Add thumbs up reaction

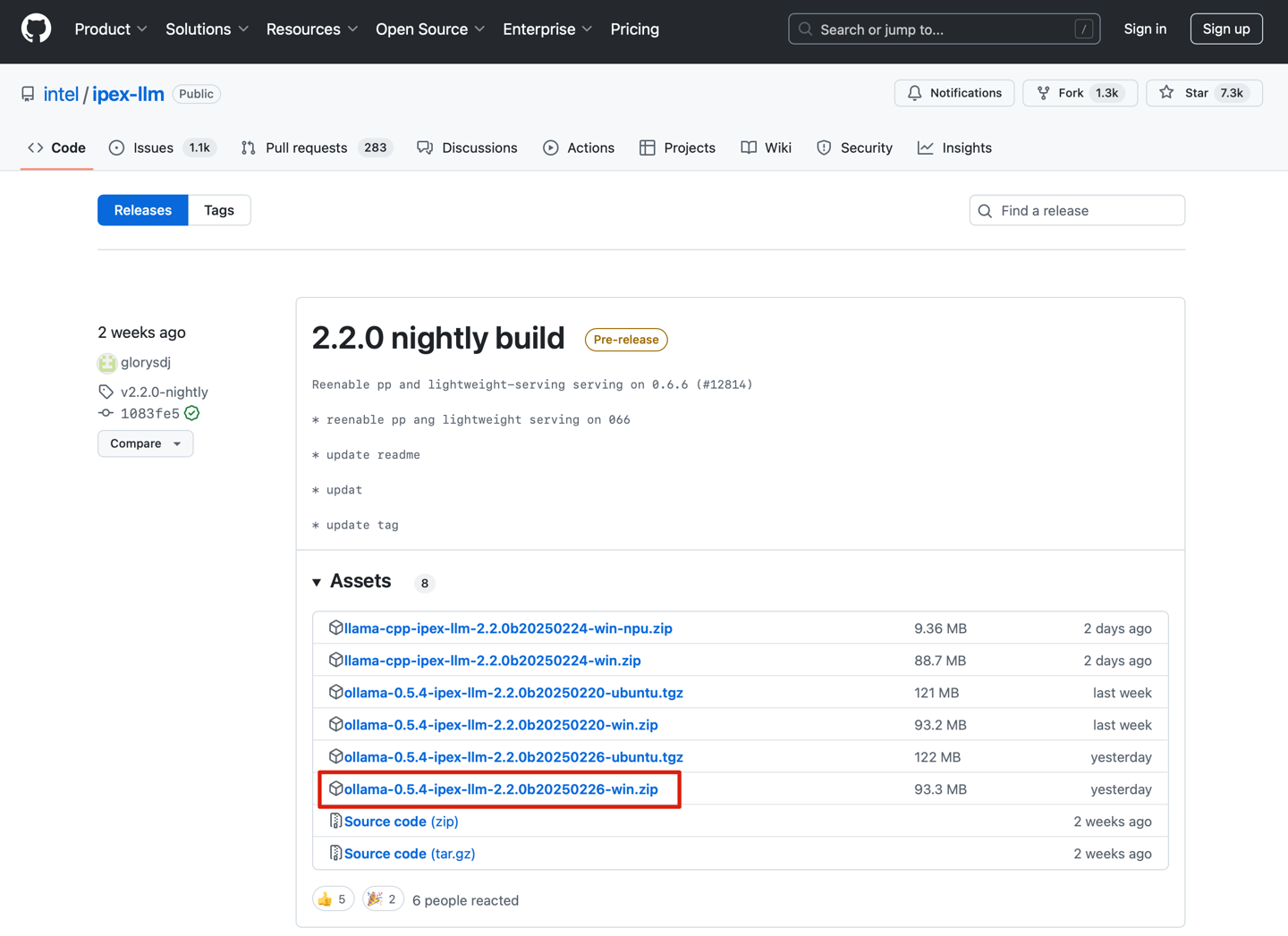[x=333, y=899]
